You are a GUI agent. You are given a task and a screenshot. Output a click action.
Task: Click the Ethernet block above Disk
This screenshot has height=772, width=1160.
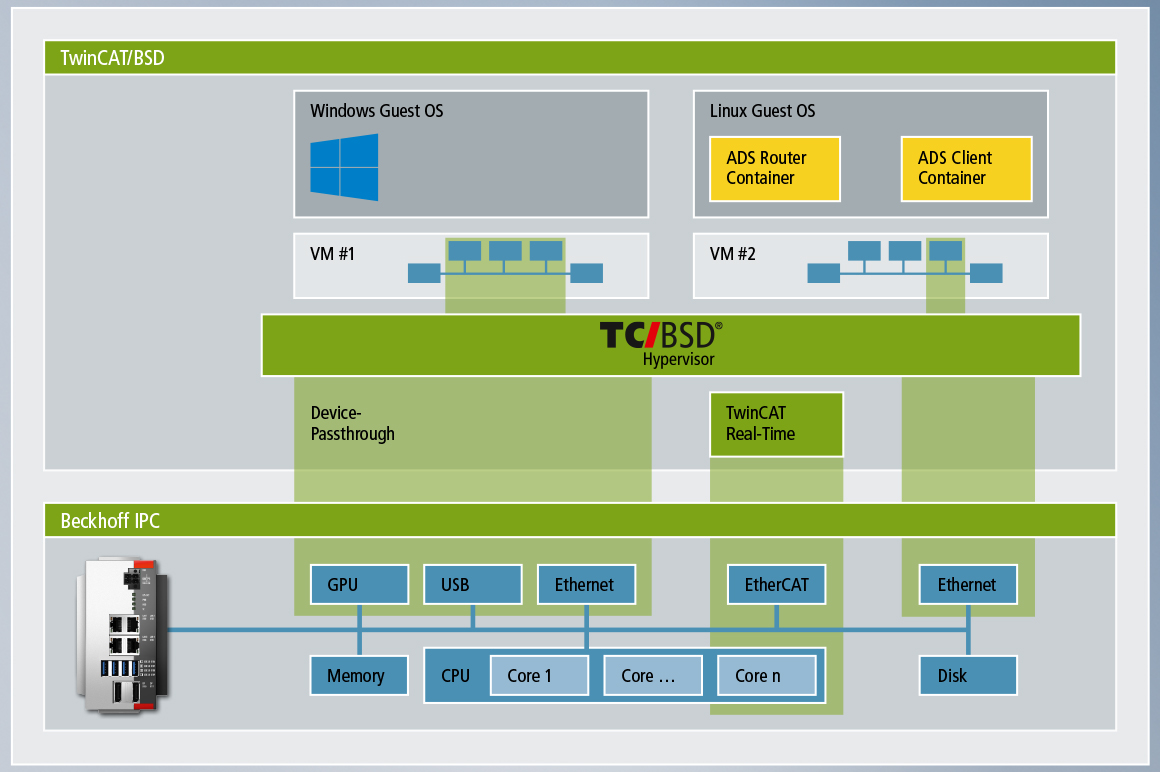tap(968, 585)
